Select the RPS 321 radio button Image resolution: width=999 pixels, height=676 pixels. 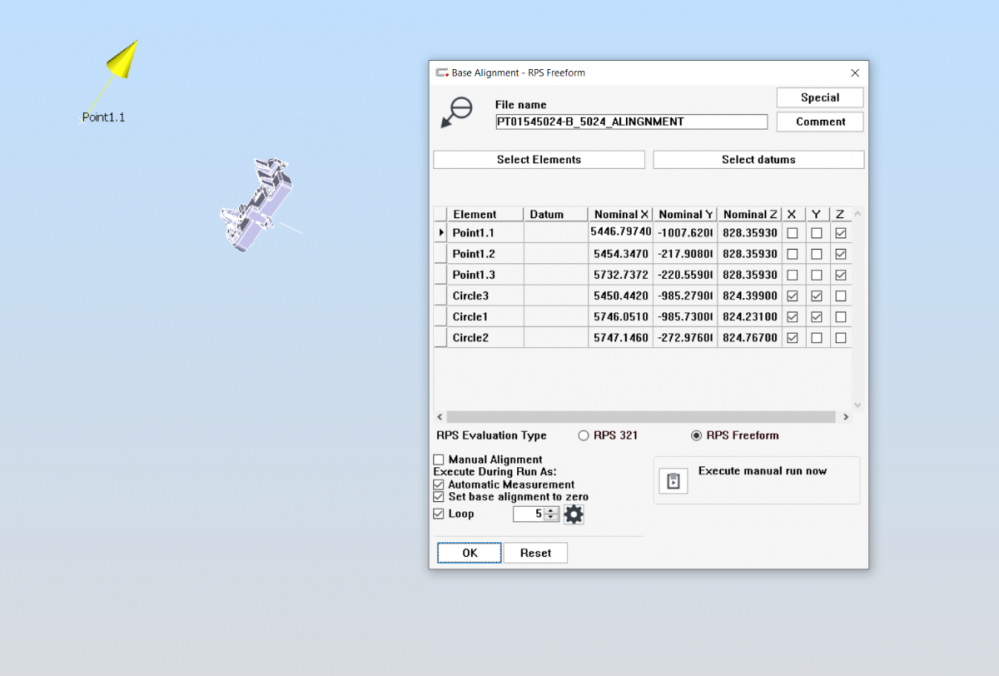(x=584, y=436)
